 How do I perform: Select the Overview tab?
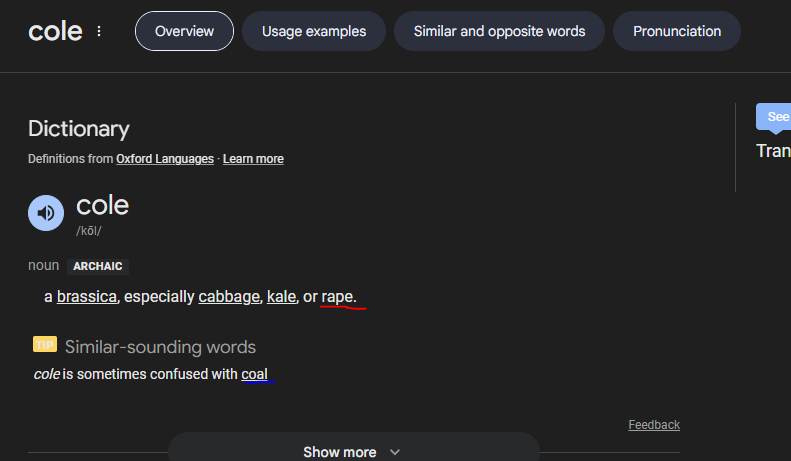tap(184, 31)
